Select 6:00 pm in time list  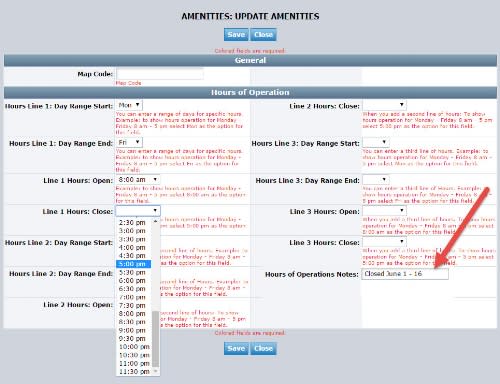134,281
